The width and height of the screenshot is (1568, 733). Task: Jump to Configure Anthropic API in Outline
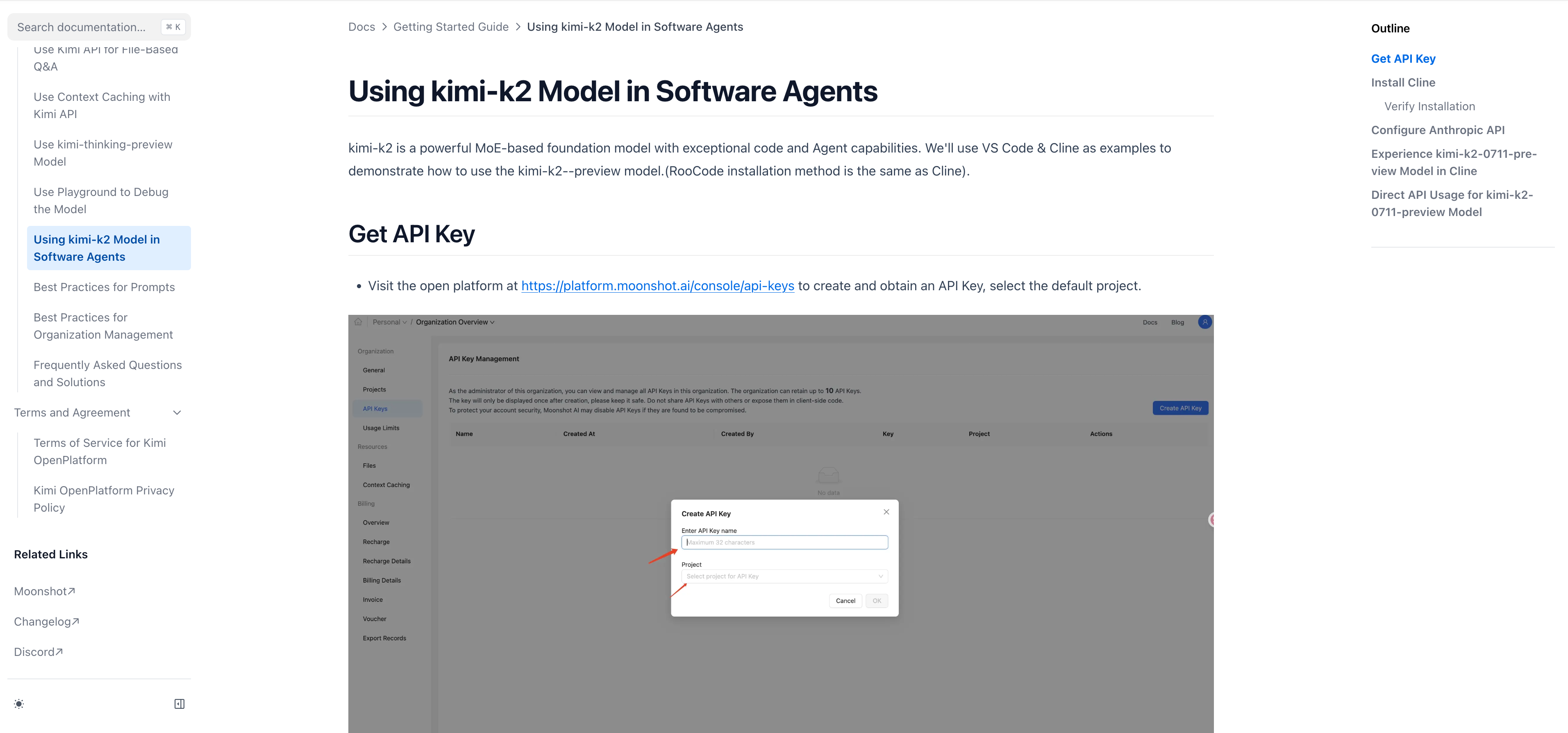(1438, 130)
